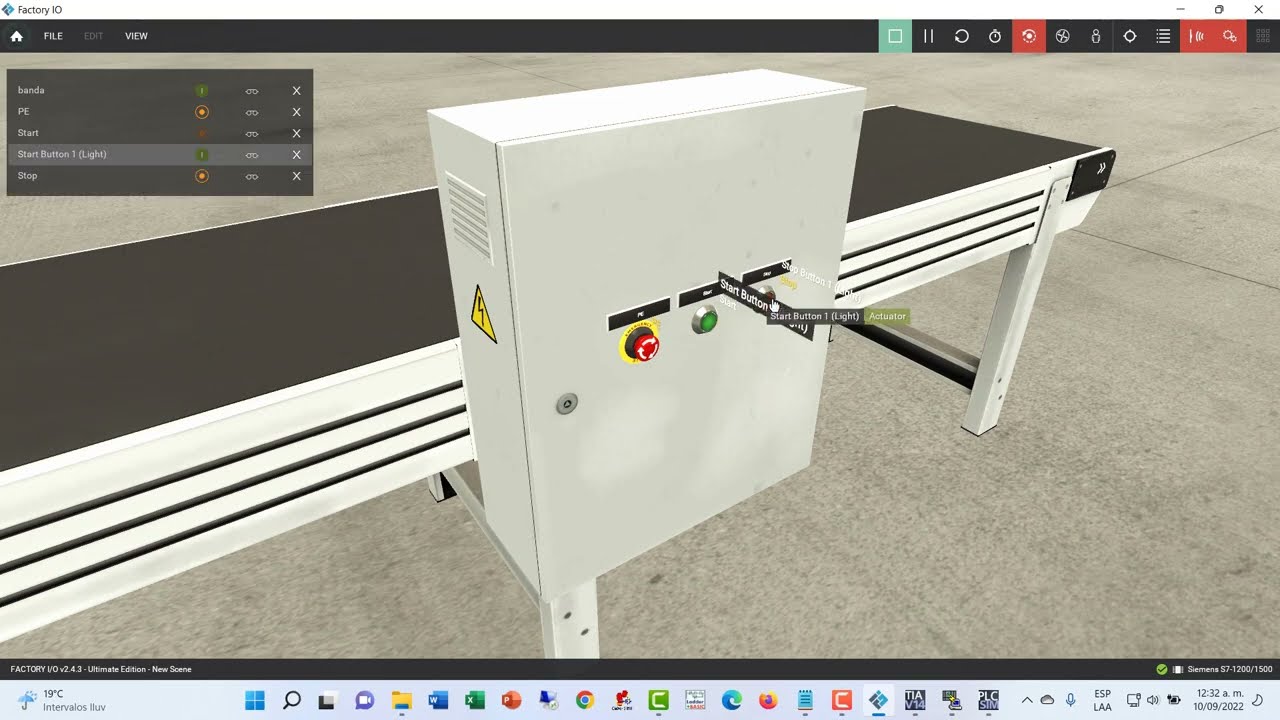The height and width of the screenshot is (720, 1280).
Task: Toggle the actuator tags gears icon
Action: click(1230, 36)
